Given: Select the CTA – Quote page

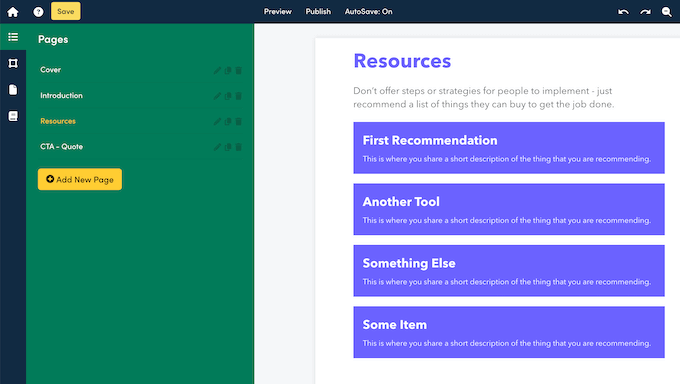Looking at the screenshot, I should [x=61, y=147].
